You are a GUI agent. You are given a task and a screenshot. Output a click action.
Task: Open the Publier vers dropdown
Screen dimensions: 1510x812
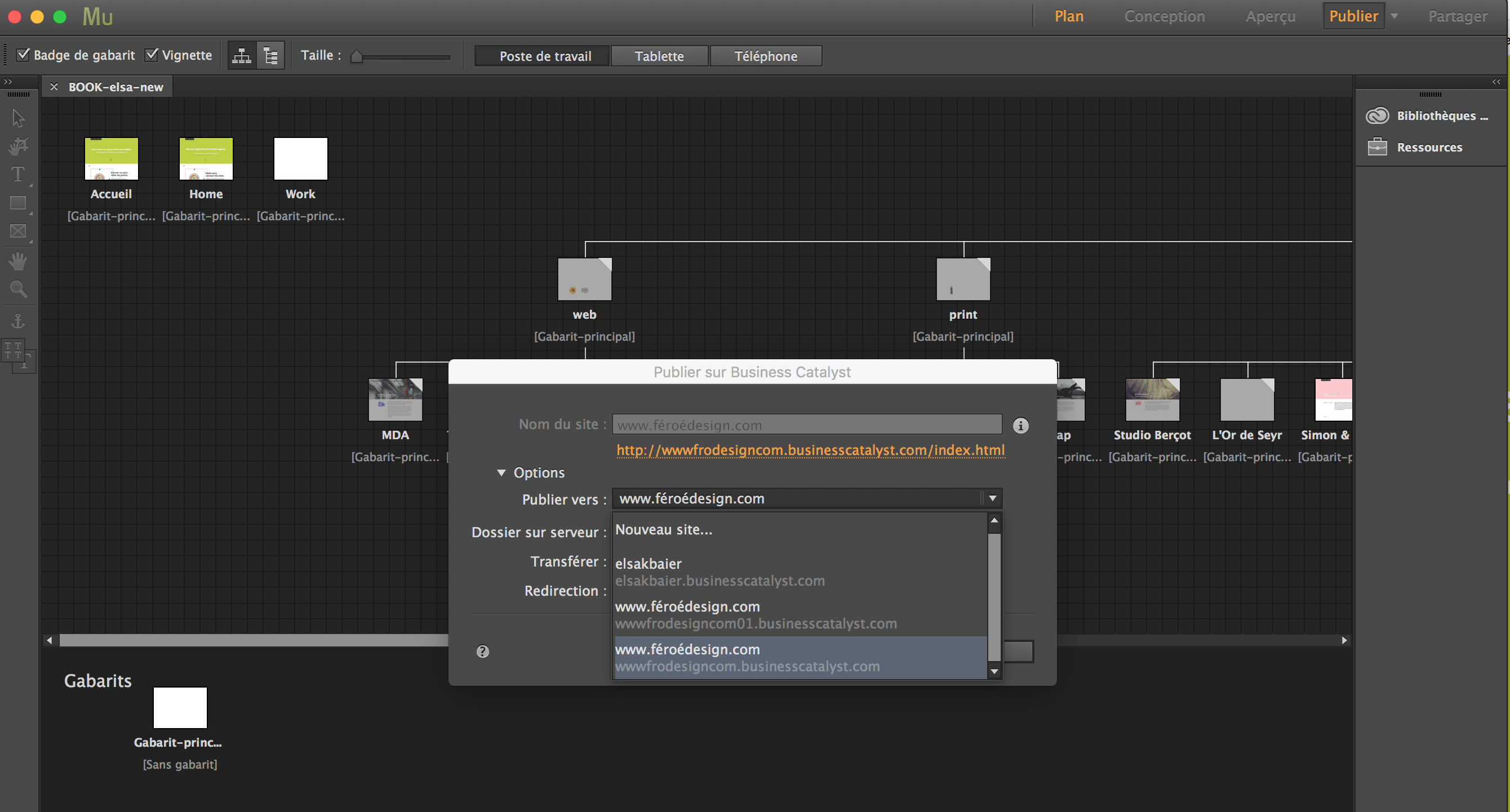click(x=807, y=498)
